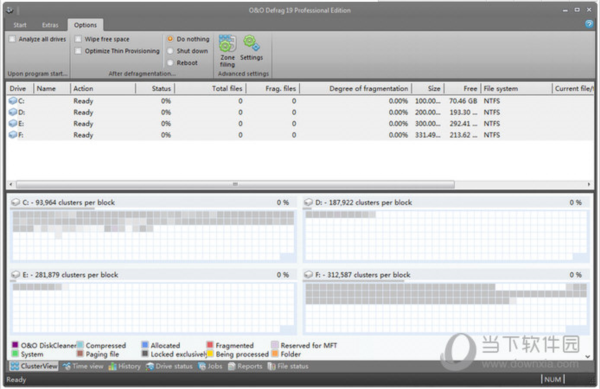The width and height of the screenshot is (600, 389).
Task: Select drive D: icon in the list
Action: pyautogui.click(x=13, y=112)
